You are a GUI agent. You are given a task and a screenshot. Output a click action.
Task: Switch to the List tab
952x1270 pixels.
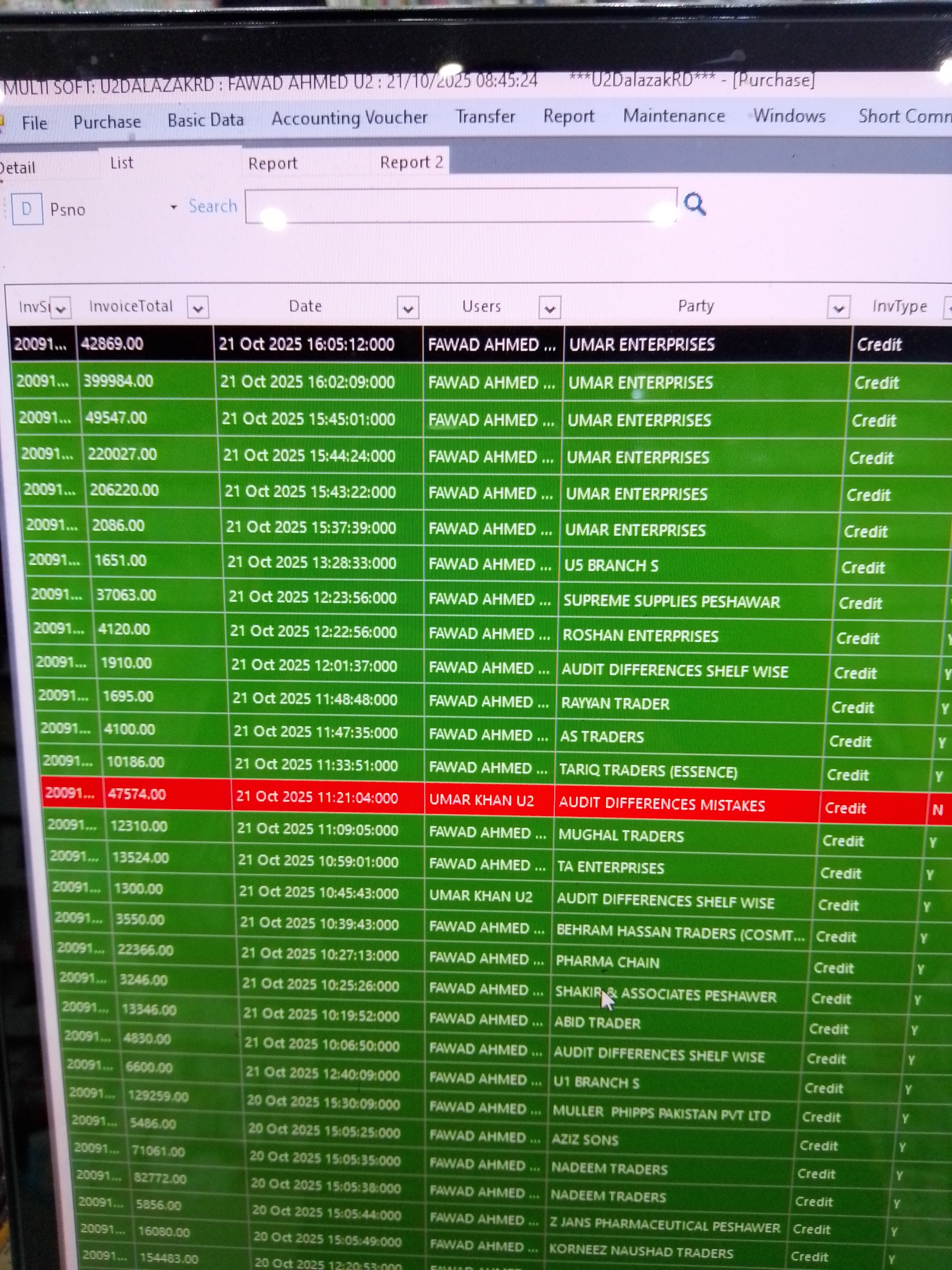tap(122, 164)
